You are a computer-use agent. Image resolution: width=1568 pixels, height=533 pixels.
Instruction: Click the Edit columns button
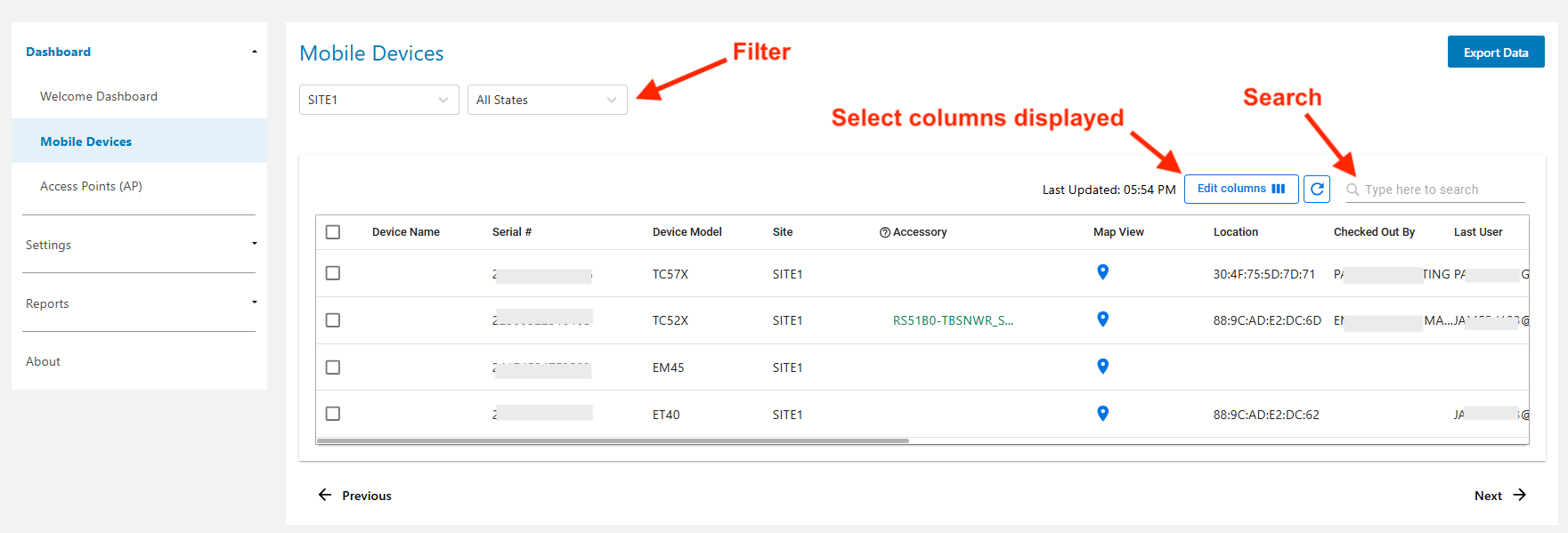pos(1240,189)
